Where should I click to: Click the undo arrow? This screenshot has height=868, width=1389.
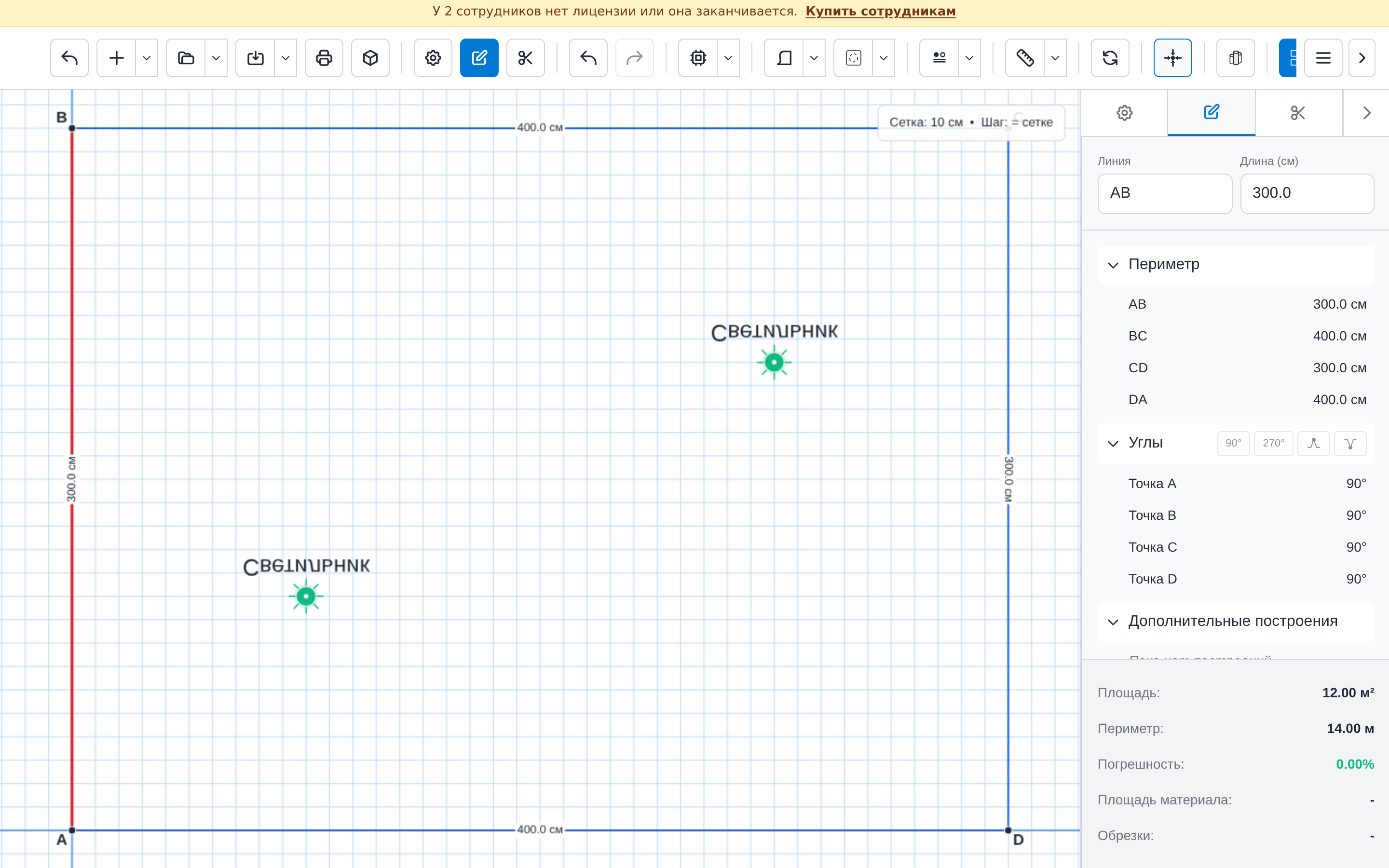click(588, 58)
